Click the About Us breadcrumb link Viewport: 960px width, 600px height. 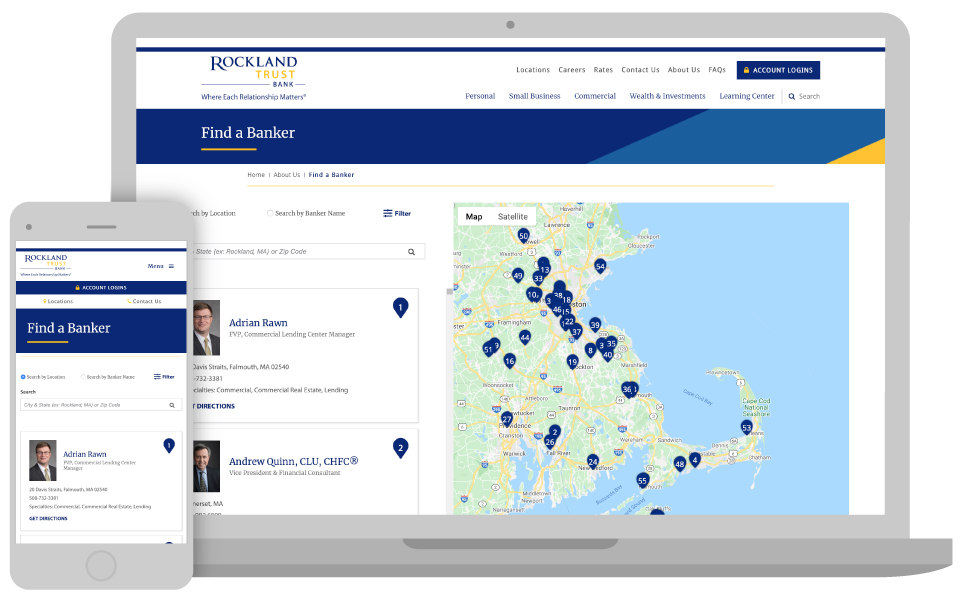tap(287, 175)
